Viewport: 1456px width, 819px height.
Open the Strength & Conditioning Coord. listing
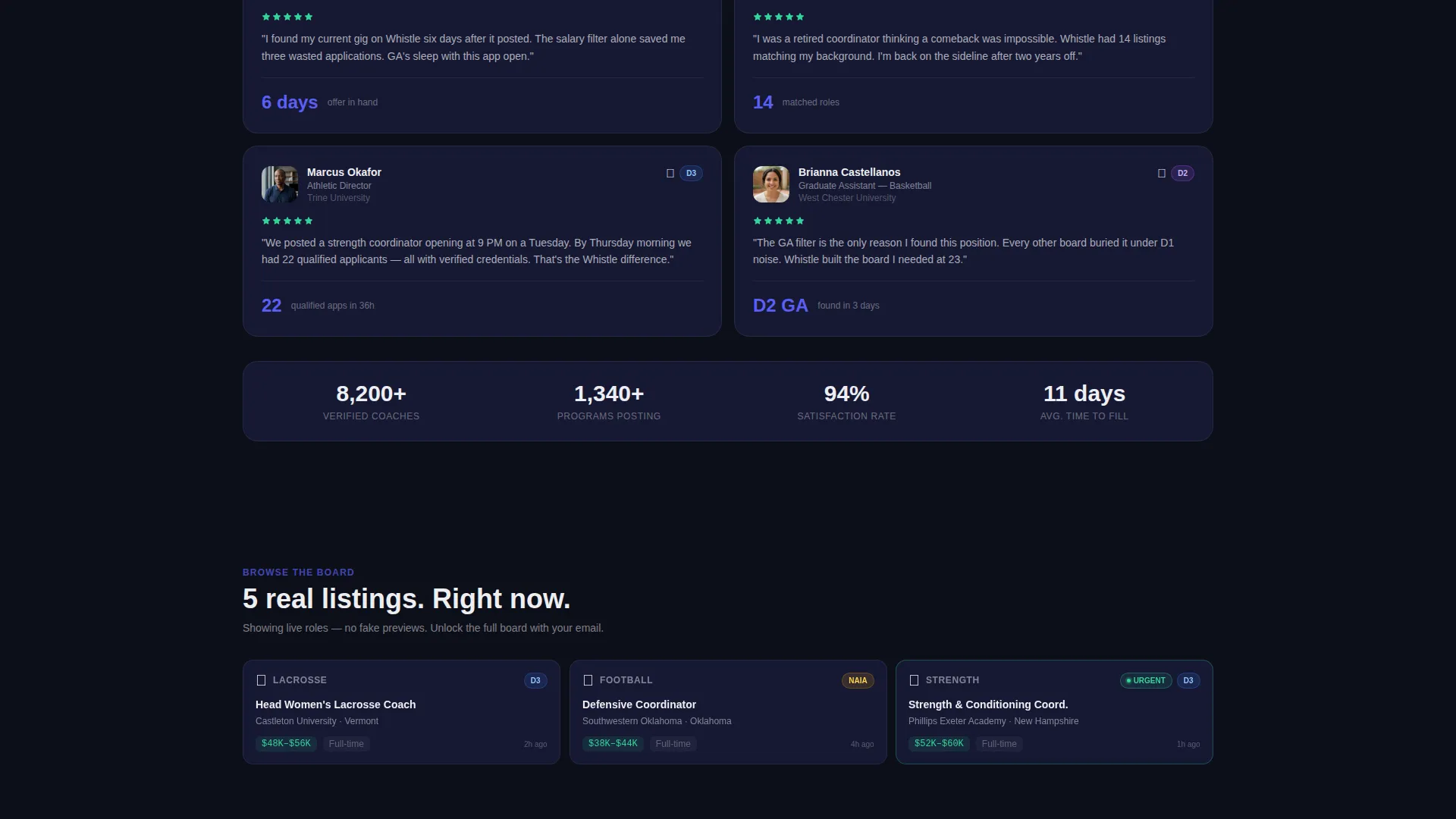pos(1054,712)
